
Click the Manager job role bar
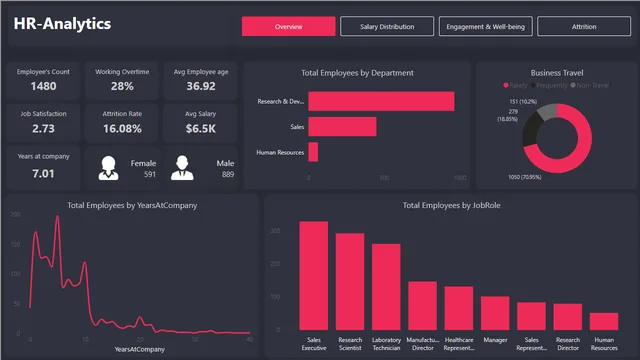(x=495, y=313)
